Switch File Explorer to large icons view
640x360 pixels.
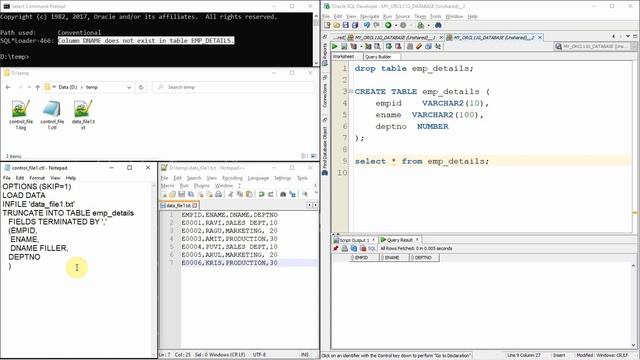tap(313, 156)
